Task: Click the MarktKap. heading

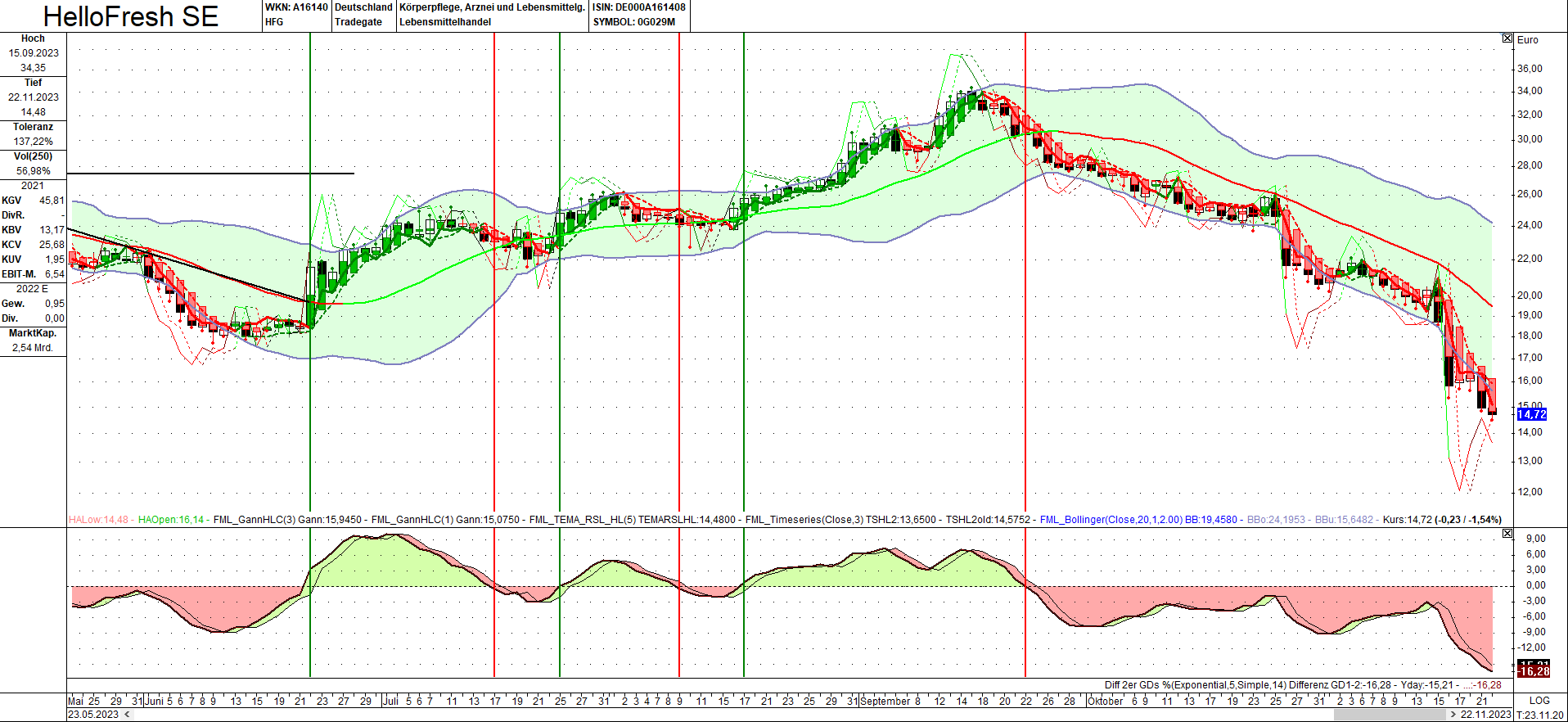Action: (33, 333)
